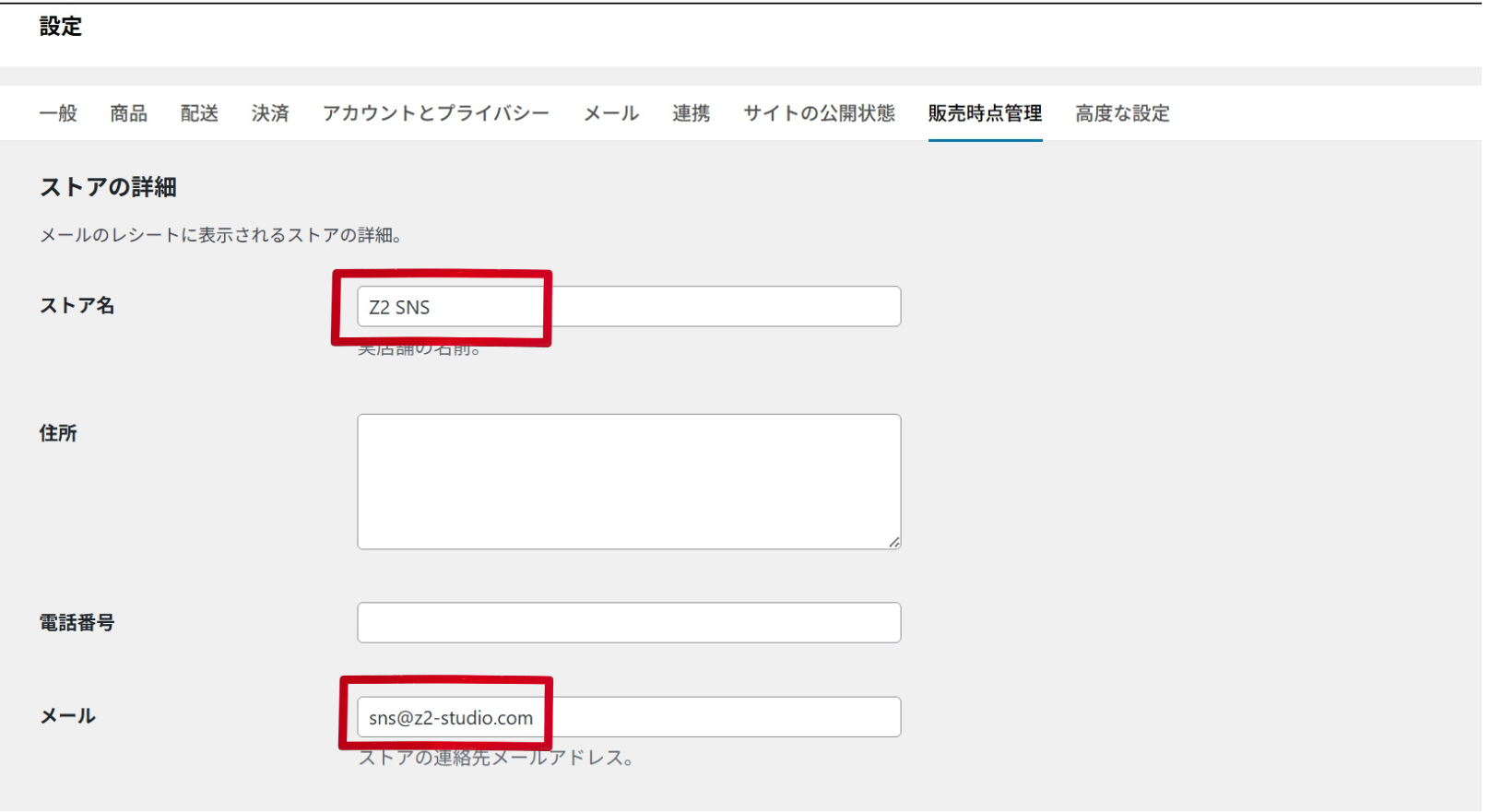This screenshot has width=1490, height=812.
Task: Click the 電話番号 field label
Action: point(77,623)
